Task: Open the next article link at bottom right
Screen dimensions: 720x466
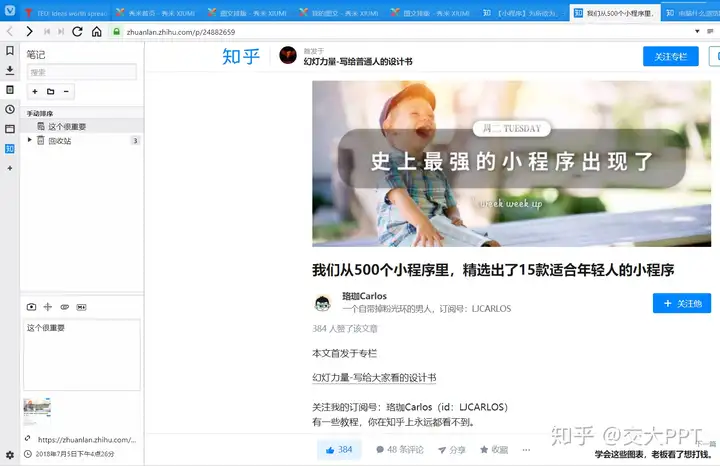Action: click(653, 454)
